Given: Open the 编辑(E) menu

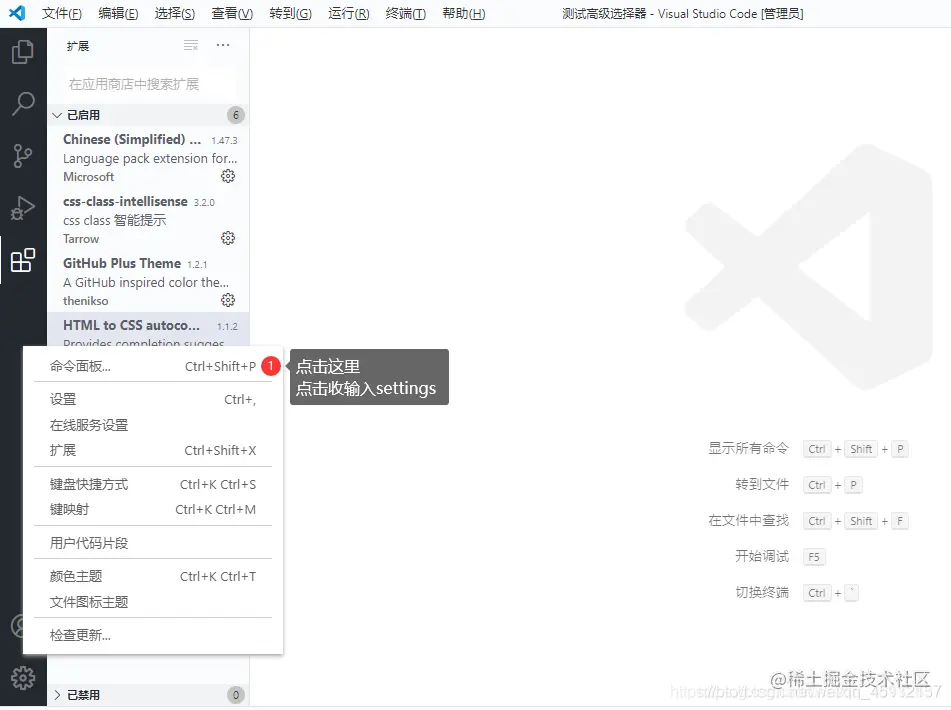Looking at the screenshot, I should click(118, 13).
